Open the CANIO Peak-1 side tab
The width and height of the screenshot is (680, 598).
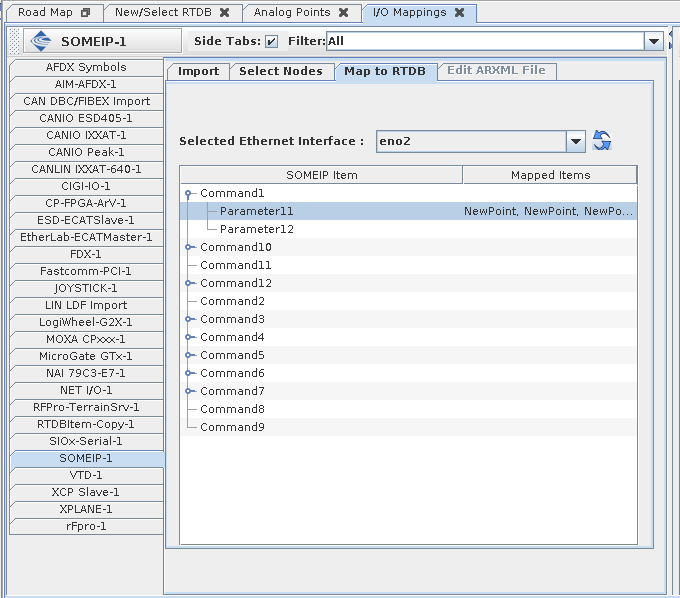click(x=86, y=152)
